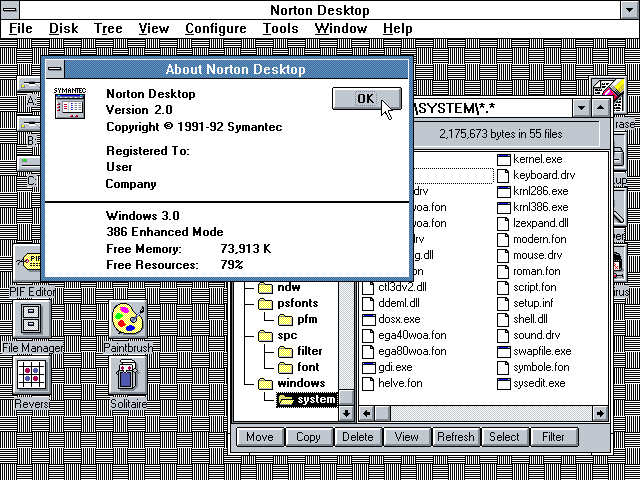Click the Move button in drive window
The width and height of the screenshot is (640, 480).
point(260,437)
